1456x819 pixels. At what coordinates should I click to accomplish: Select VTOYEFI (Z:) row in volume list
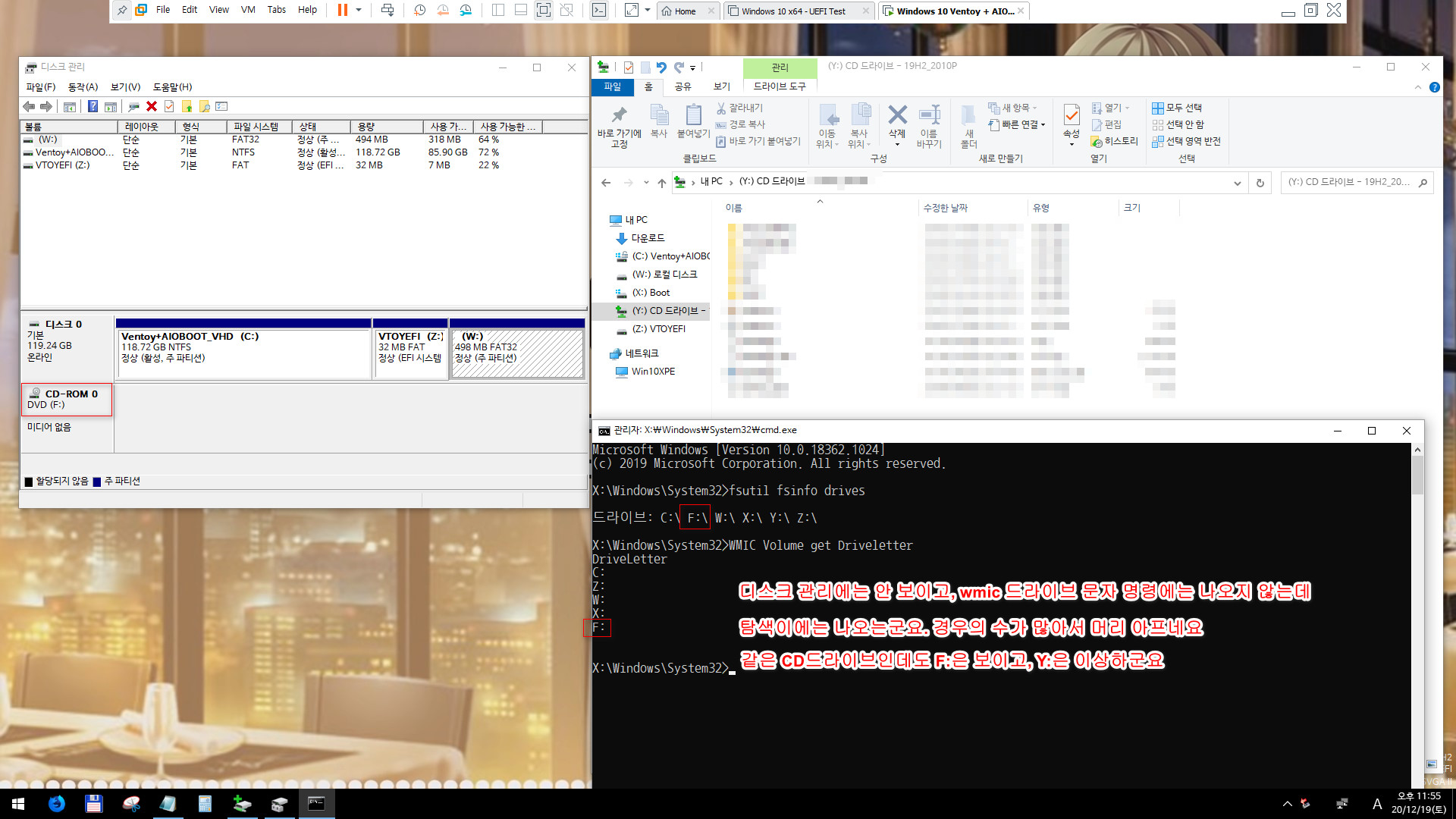click(x=303, y=165)
